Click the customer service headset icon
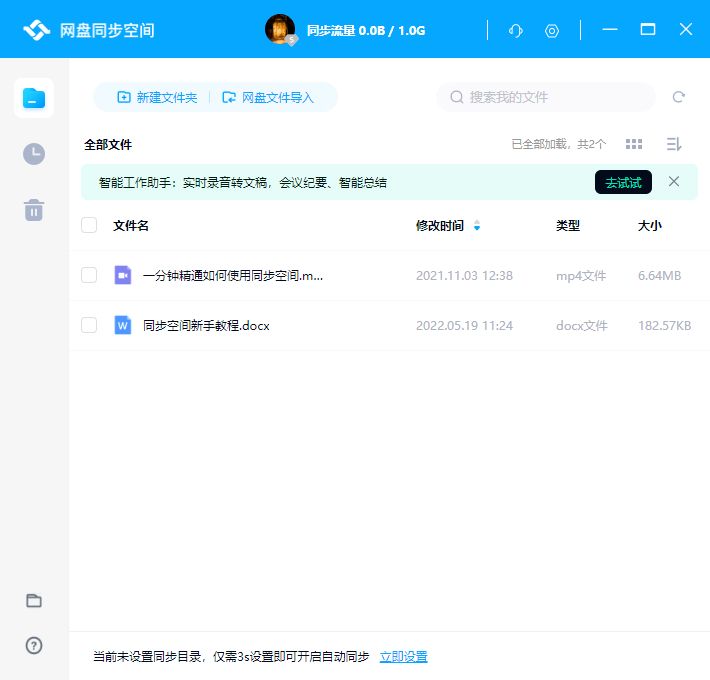This screenshot has height=680, width=710. 515,31
